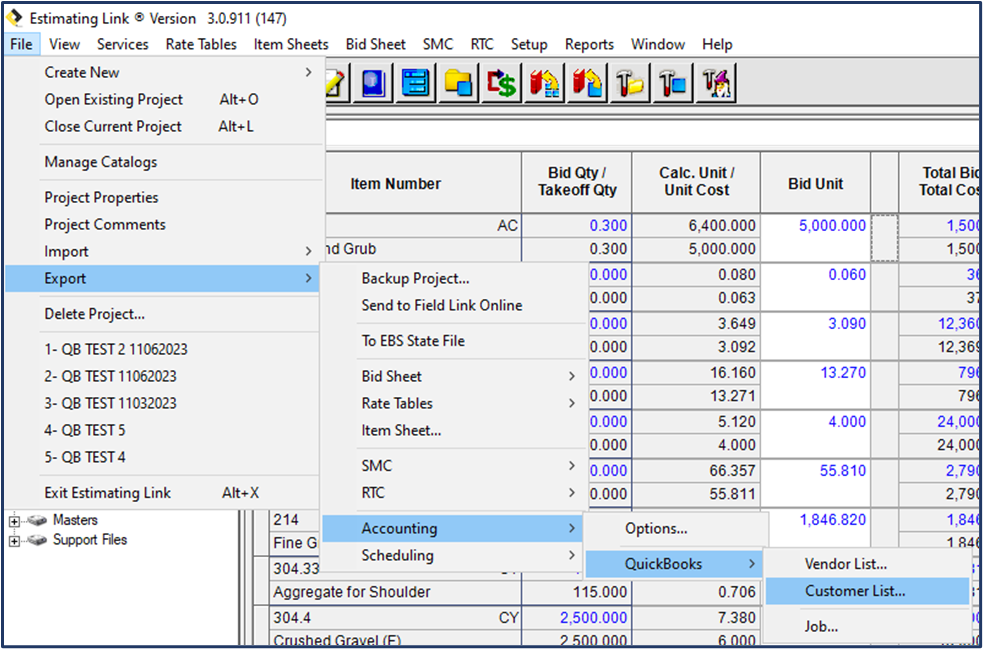Select the yellow folders toolbar icon
The image size is (983, 649).
click(x=458, y=83)
